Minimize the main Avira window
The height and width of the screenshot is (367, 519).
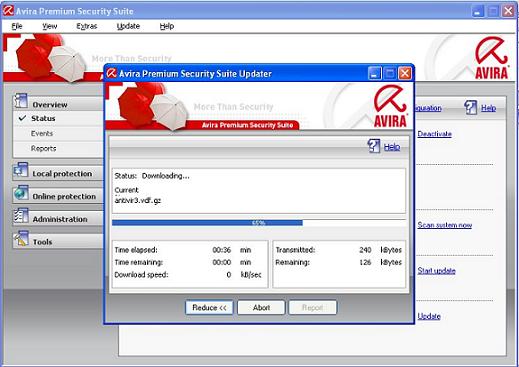[x=478, y=11]
